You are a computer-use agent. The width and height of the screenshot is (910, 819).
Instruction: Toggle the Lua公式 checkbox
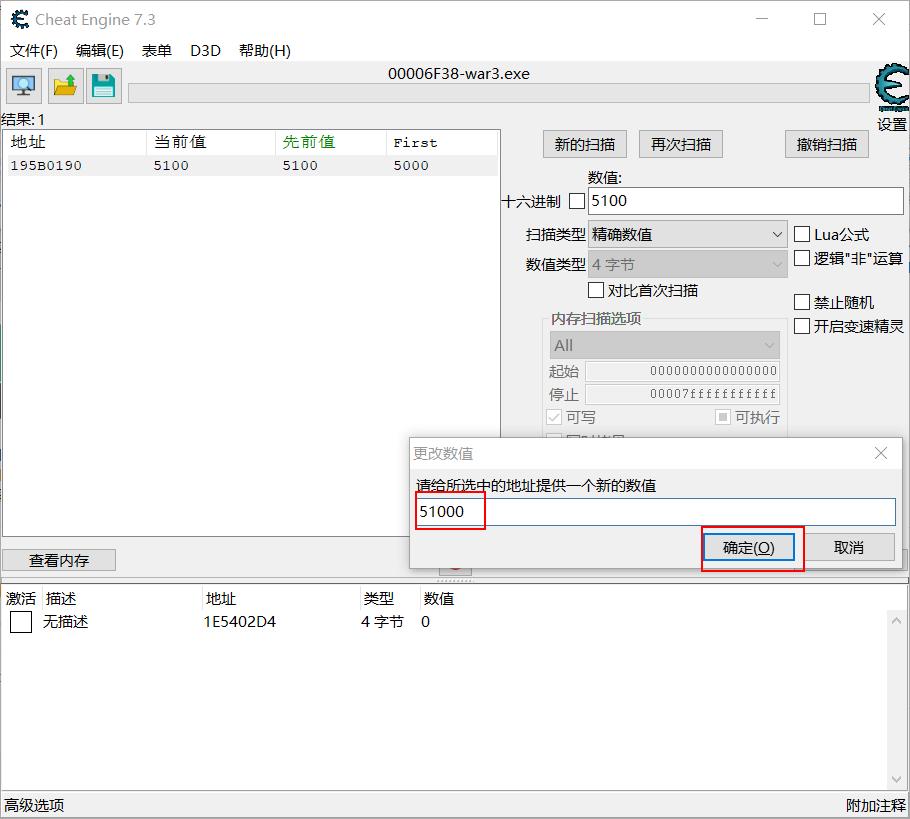(x=802, y=234)
